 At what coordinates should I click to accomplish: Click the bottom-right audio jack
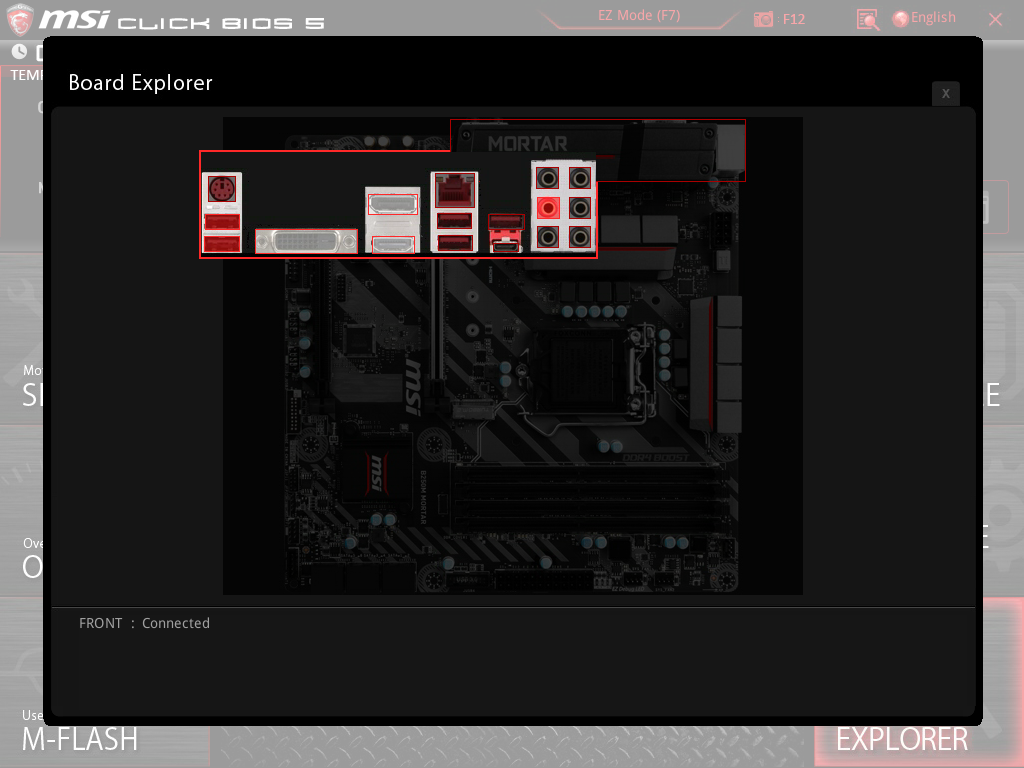coord(579,238)
